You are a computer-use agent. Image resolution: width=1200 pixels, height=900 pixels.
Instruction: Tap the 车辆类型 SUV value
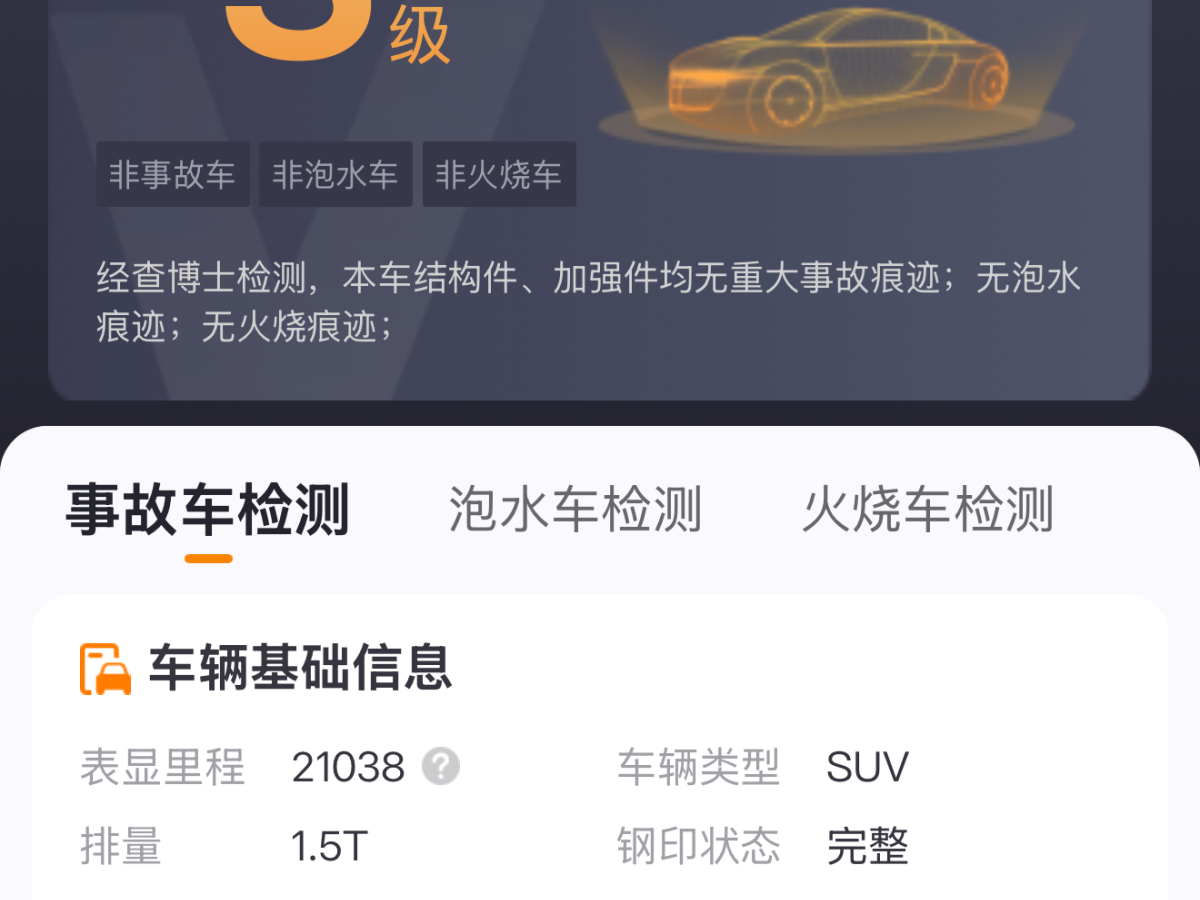(x=867, y=768)
